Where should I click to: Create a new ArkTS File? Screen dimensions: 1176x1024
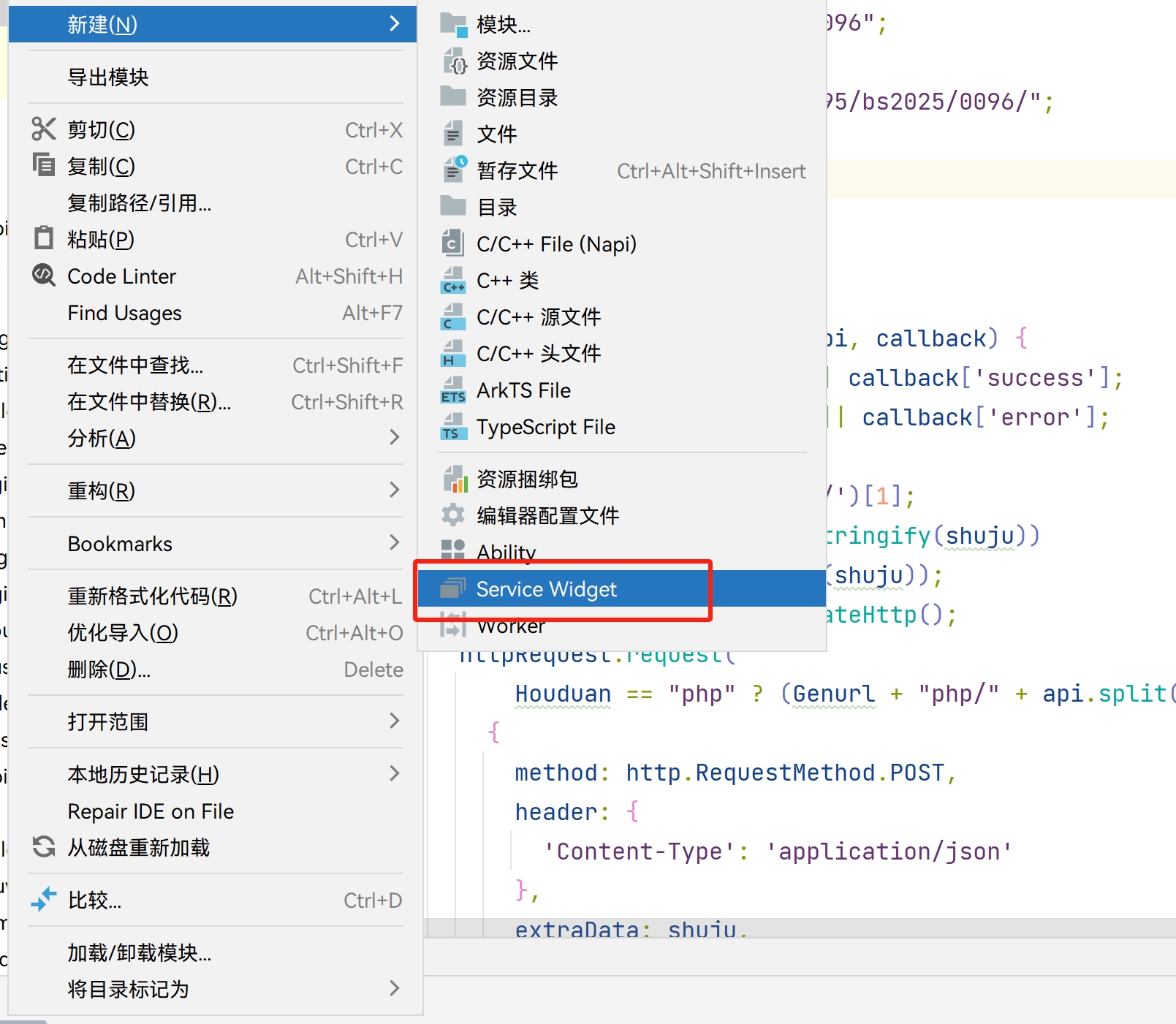pos(523,390)
